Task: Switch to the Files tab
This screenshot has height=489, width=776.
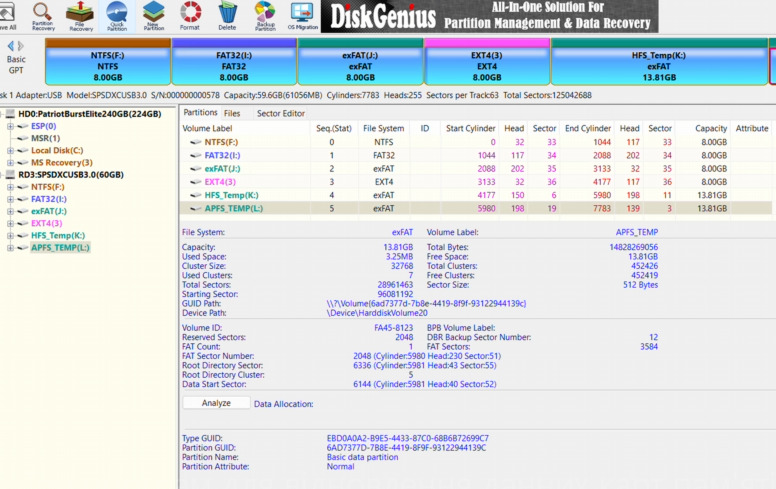Action: pos(232,113)
